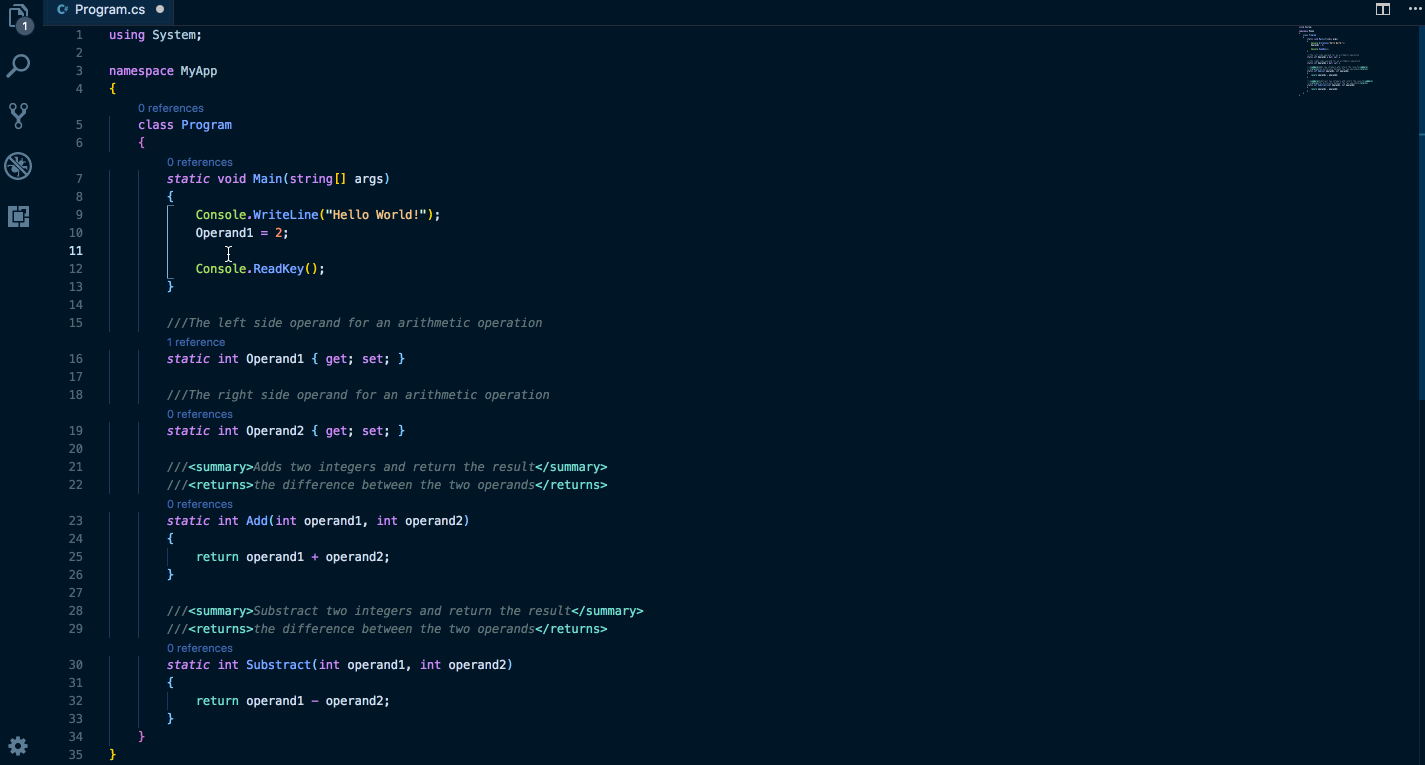The image size is (1425, 765).
Task: Click the unsaved dot on Program.cs tab
Action: click(160, 9)
